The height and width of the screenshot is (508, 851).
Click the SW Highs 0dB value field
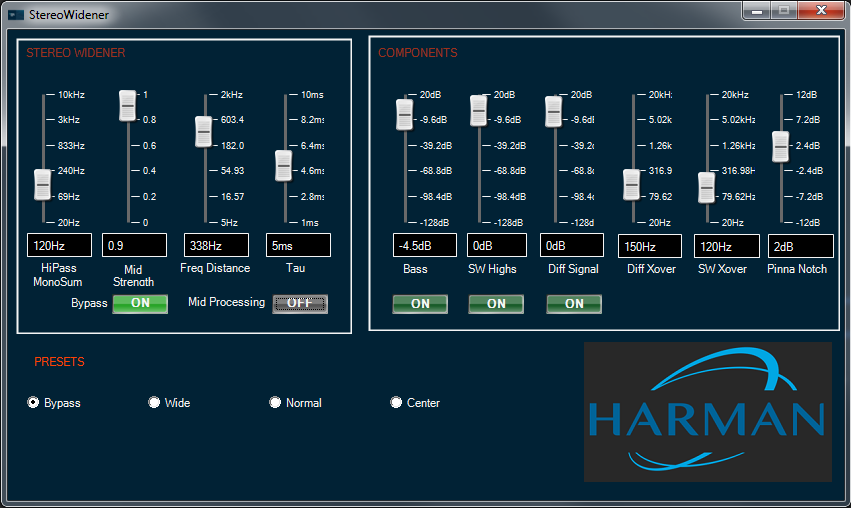497,245
